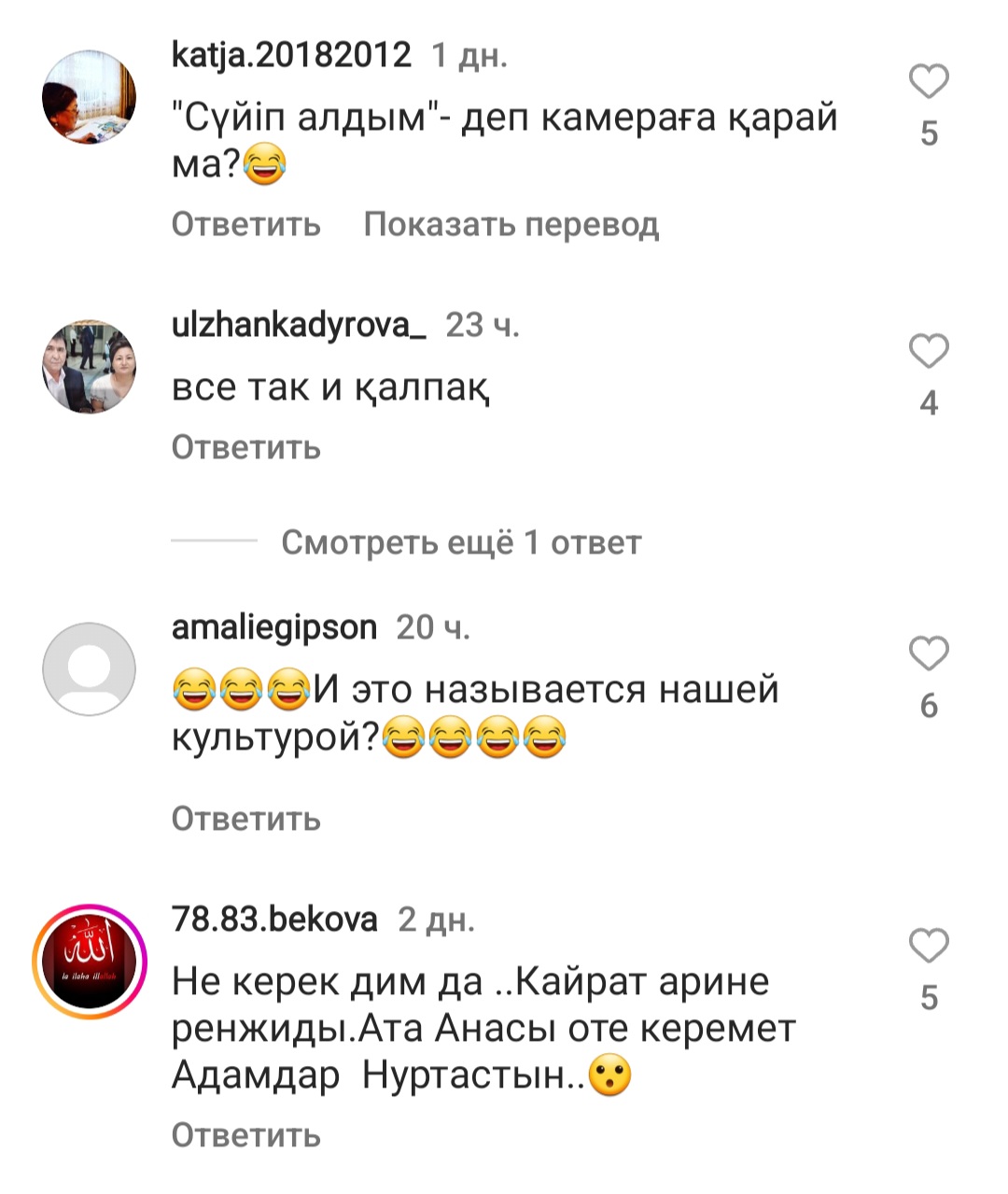Open username 78.83.bekova profile link

click(x=274, y=920)
